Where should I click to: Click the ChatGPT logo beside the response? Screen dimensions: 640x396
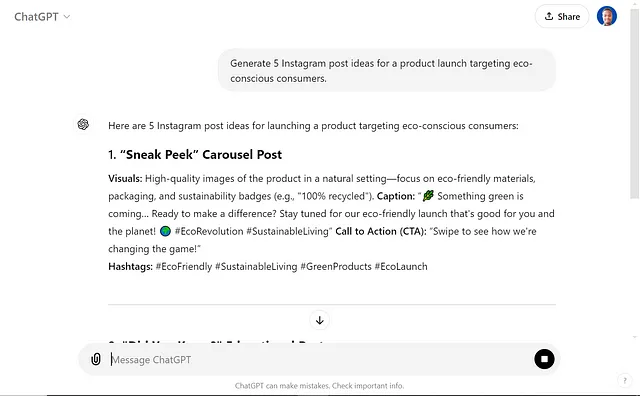click(83, 124)
